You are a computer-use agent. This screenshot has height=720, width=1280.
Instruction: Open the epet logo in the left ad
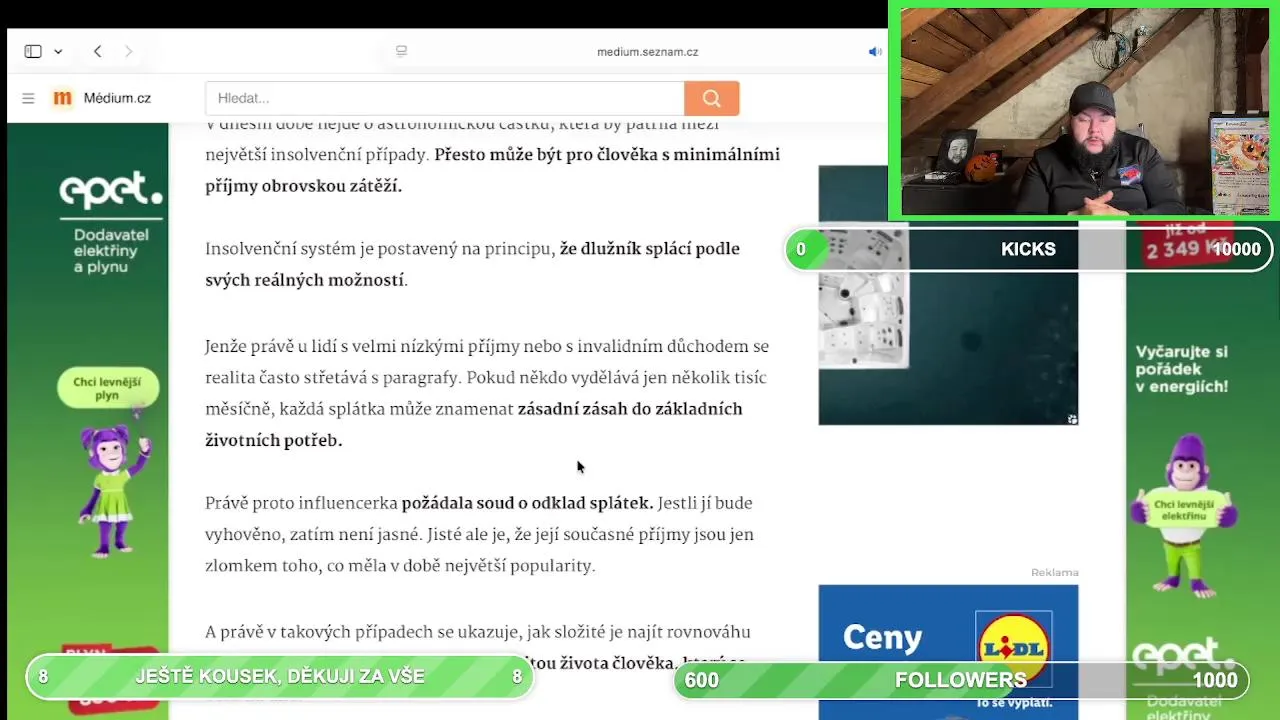[x=110, y=190]
